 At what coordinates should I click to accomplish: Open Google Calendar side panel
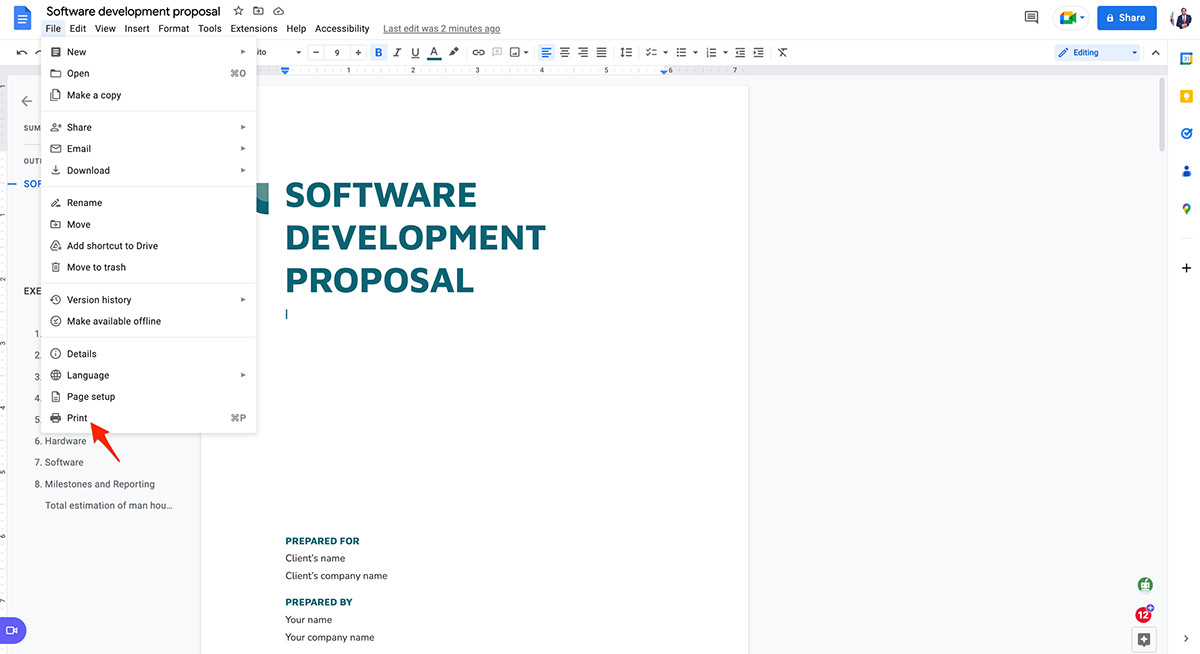coord(1186,59)
